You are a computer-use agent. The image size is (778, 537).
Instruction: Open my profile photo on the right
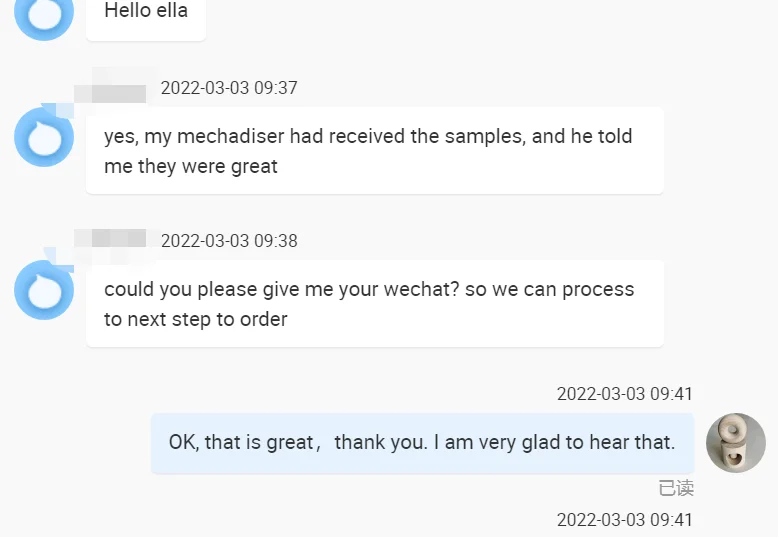tap(735, 443)
